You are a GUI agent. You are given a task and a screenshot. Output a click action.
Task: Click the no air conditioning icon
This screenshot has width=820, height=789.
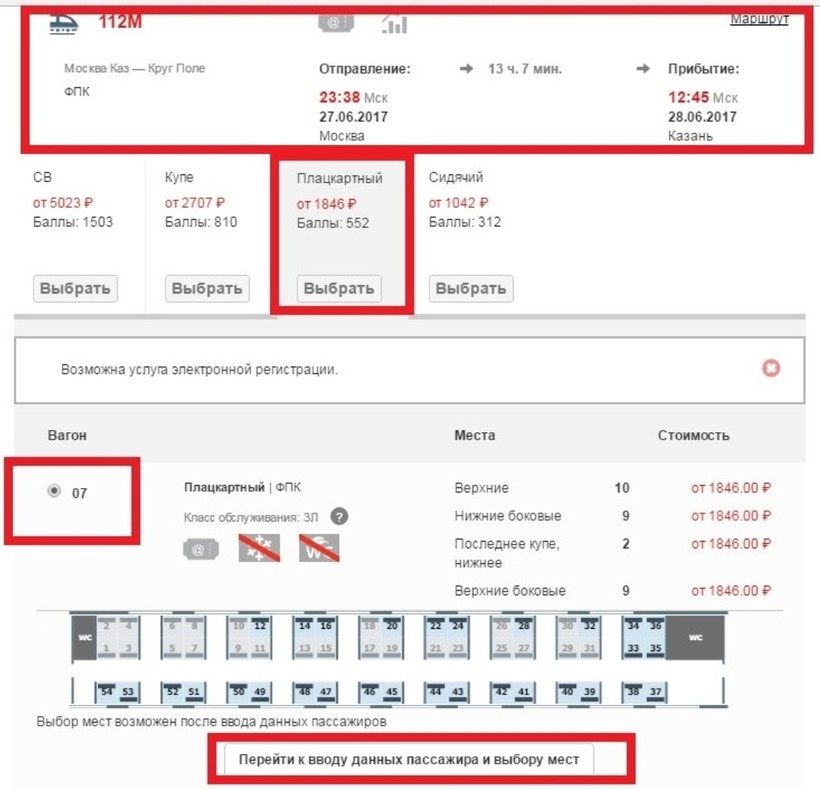coord(259,548)
